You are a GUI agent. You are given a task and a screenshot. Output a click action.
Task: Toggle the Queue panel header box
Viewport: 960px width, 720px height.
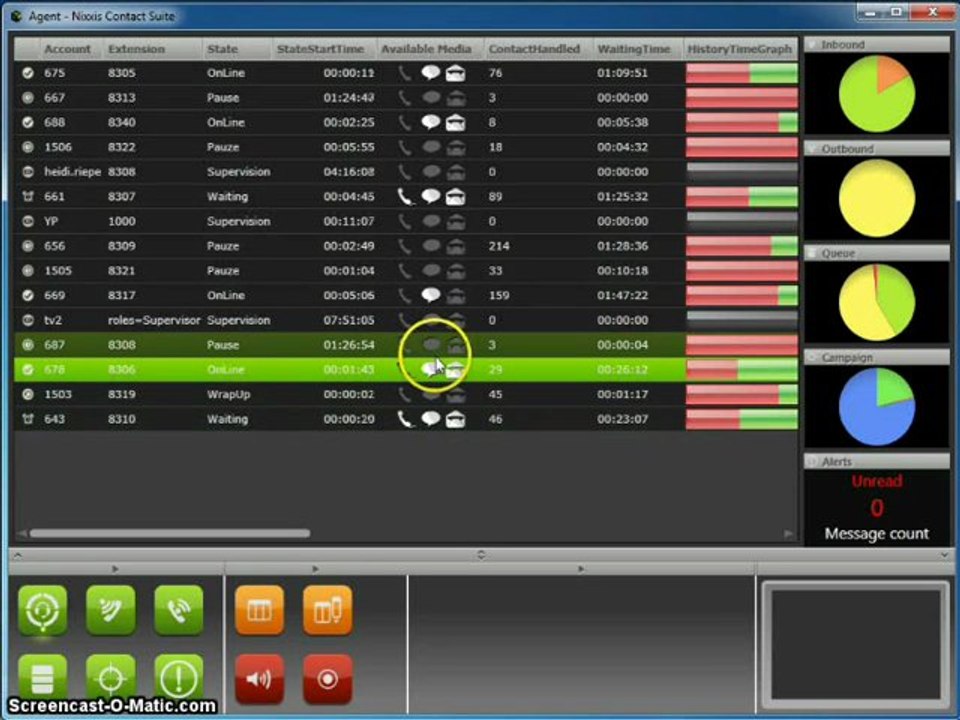[812, 253]
